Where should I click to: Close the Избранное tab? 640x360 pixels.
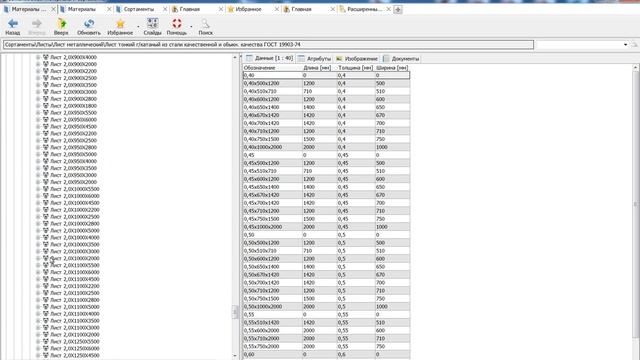click(277, 9)
